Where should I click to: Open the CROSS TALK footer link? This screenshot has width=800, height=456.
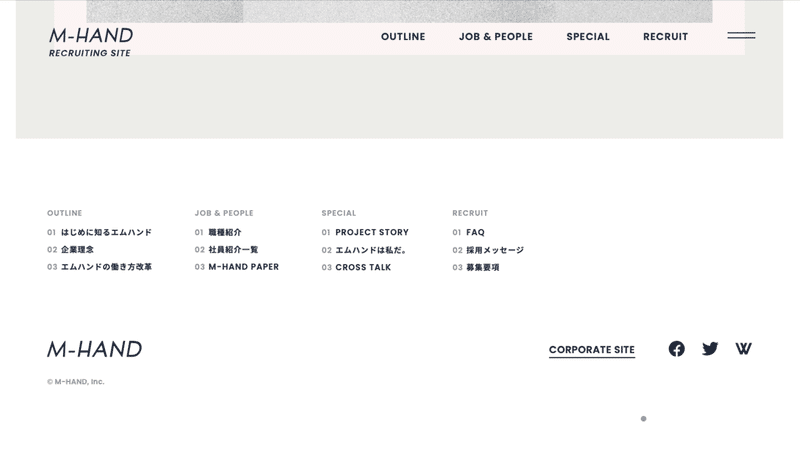pos(356,267)
